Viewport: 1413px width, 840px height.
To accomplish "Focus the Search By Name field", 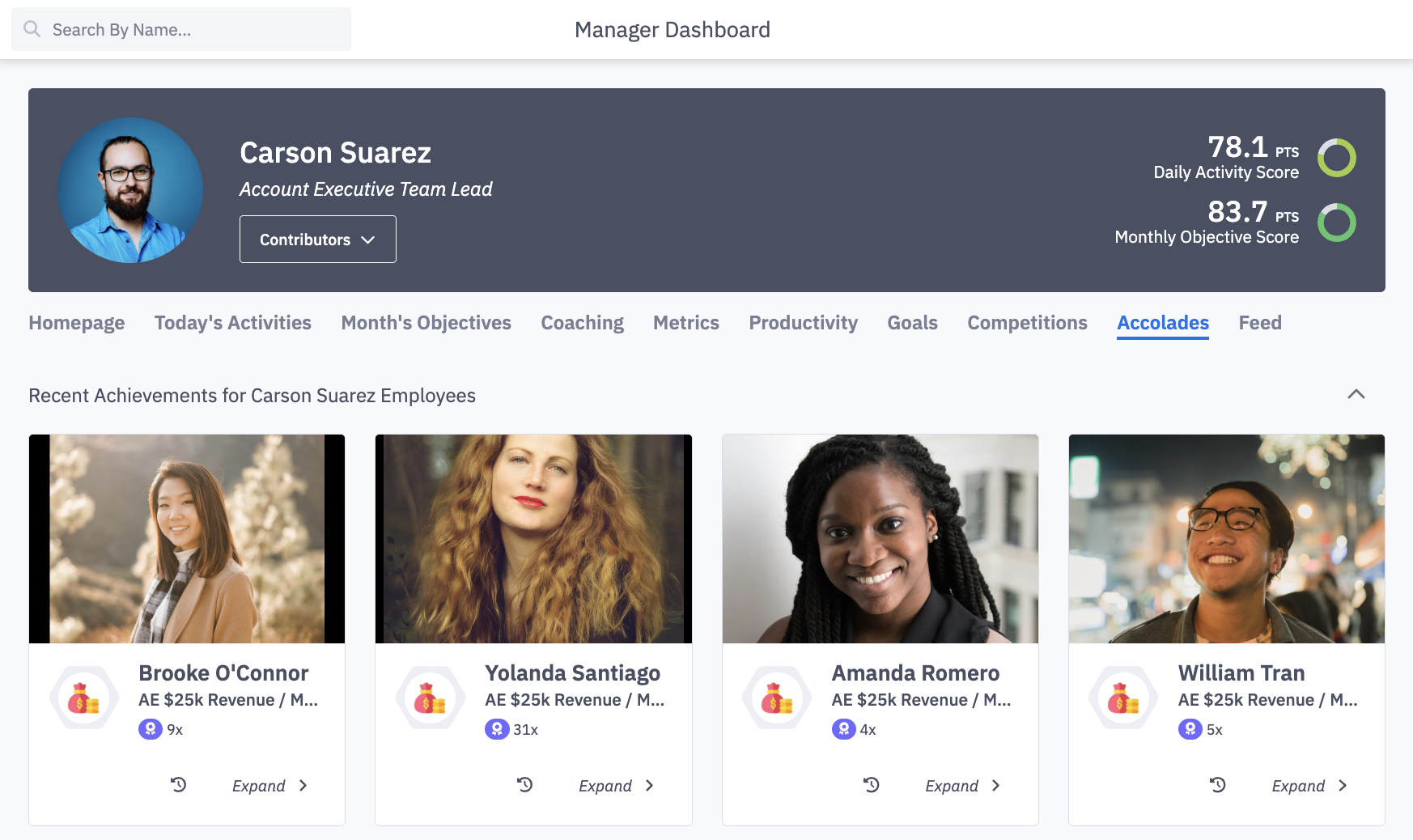I will click(x=194, y=30).
